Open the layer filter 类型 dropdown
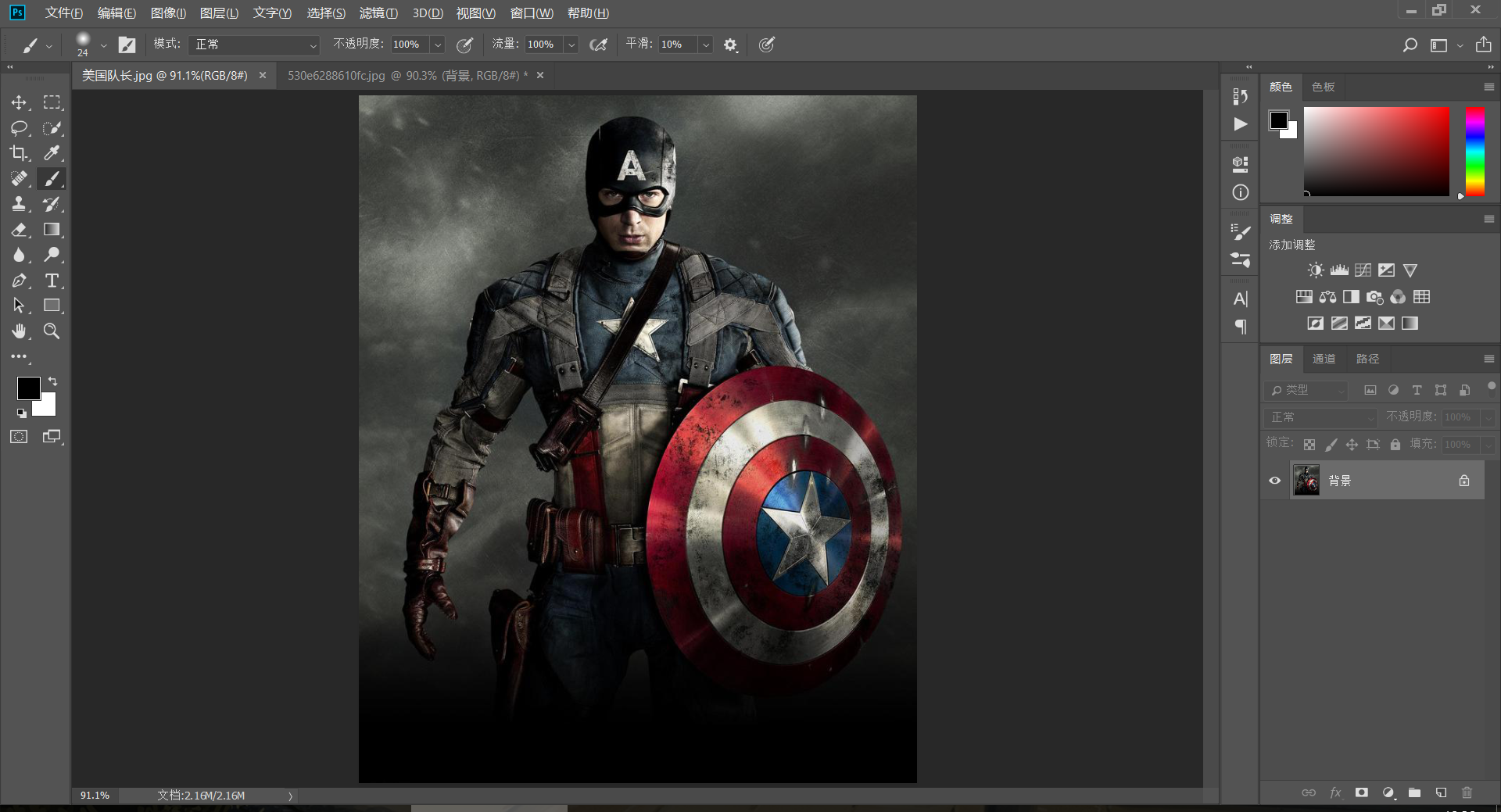Screen dimensions: 1501x812 [1306, 390]
